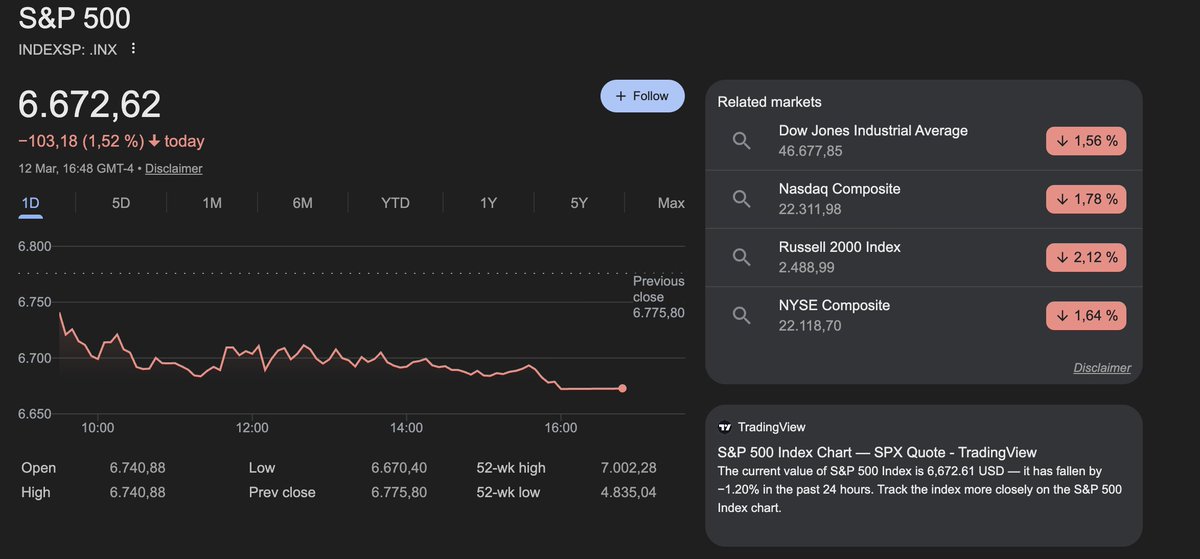Click the High label in the stats table

[36, 492]
